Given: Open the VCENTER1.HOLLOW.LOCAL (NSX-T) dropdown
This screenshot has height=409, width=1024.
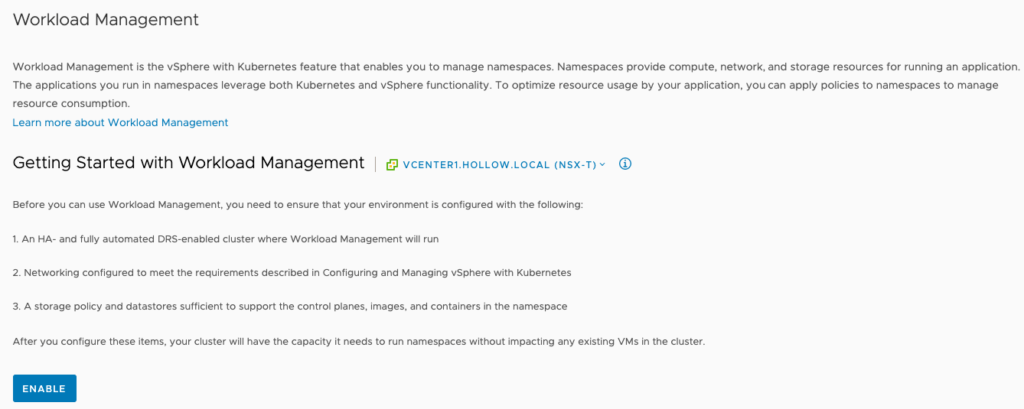Looking at the screenshot, I should [x=497, y=164].
